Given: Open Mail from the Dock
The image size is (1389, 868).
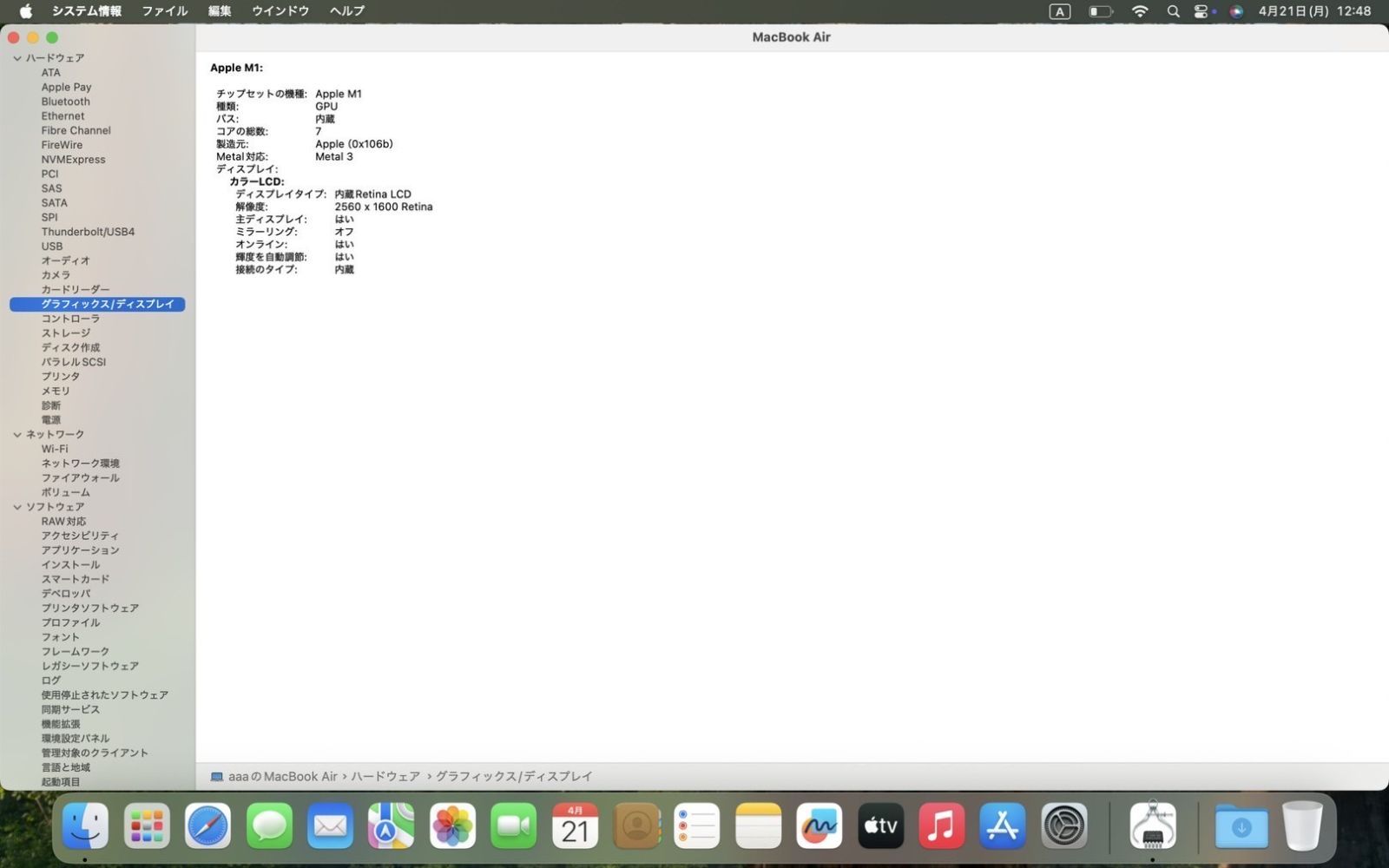Looking at the screenshot, I should tap(330, 825).
